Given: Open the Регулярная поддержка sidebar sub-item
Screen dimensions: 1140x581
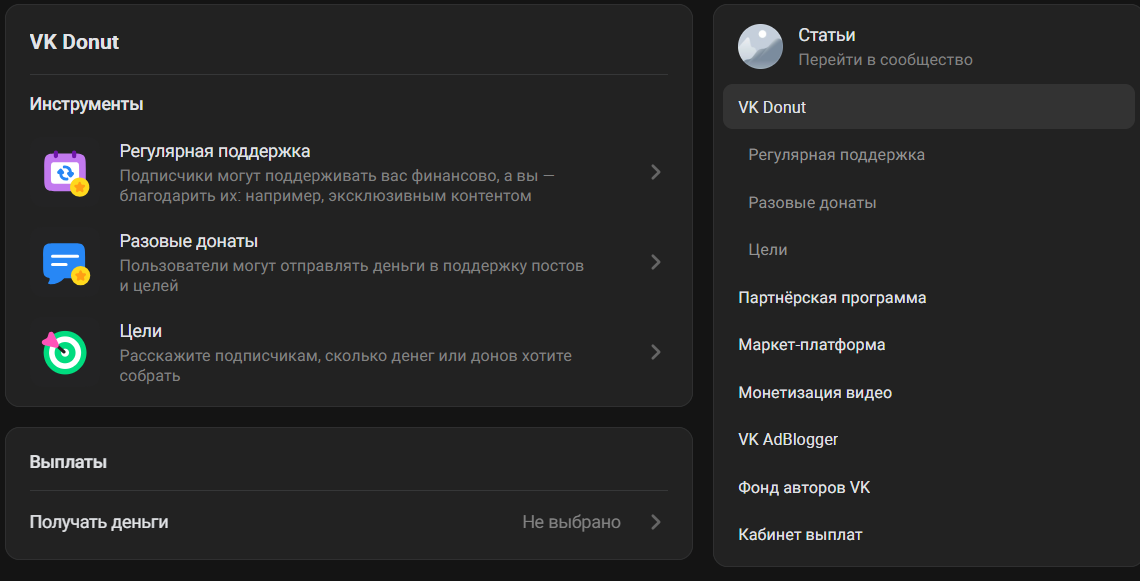Looking at the screenshot, I should tap(835, 154).
